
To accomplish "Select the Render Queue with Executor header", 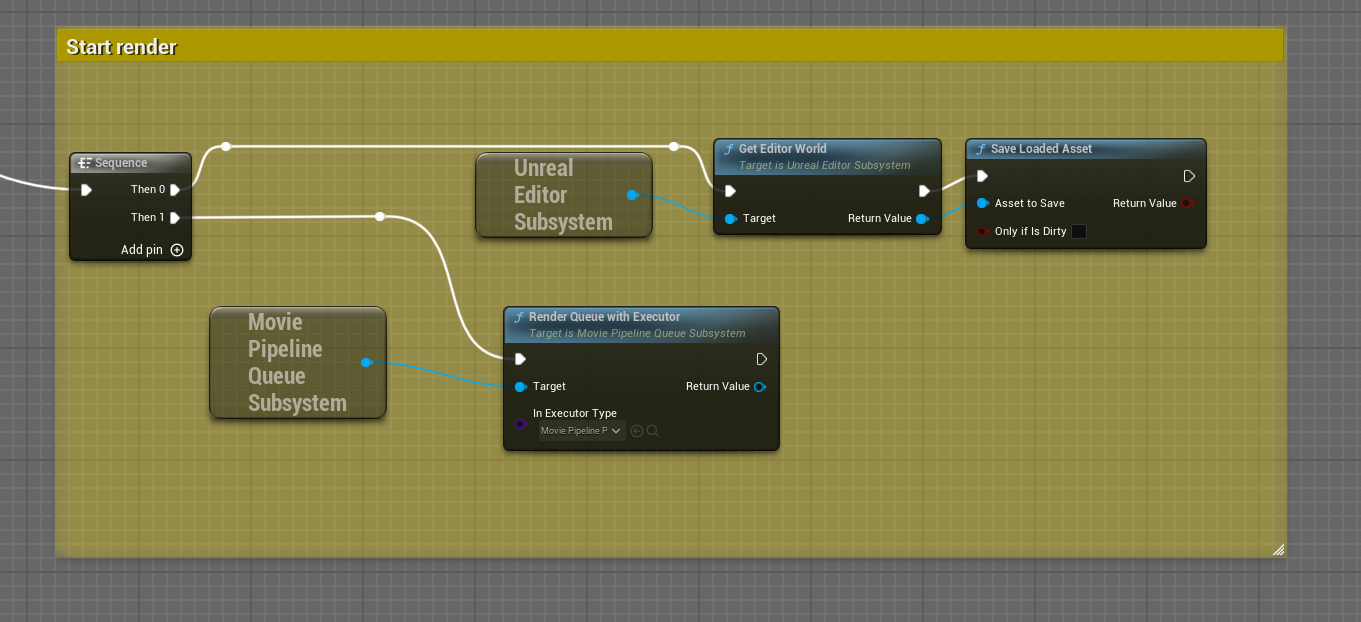I will pyautogui.click(x=641, y=324).
